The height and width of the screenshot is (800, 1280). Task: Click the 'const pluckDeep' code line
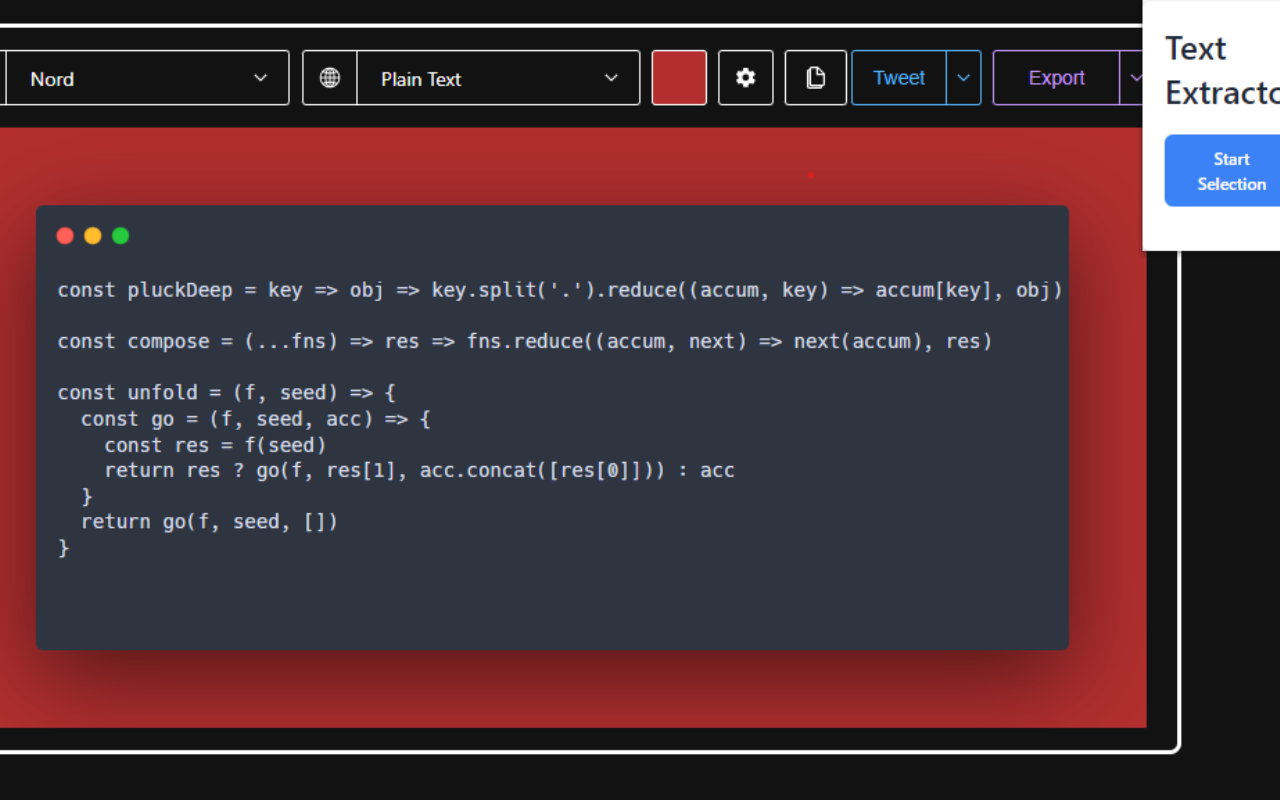click(560, 290)
